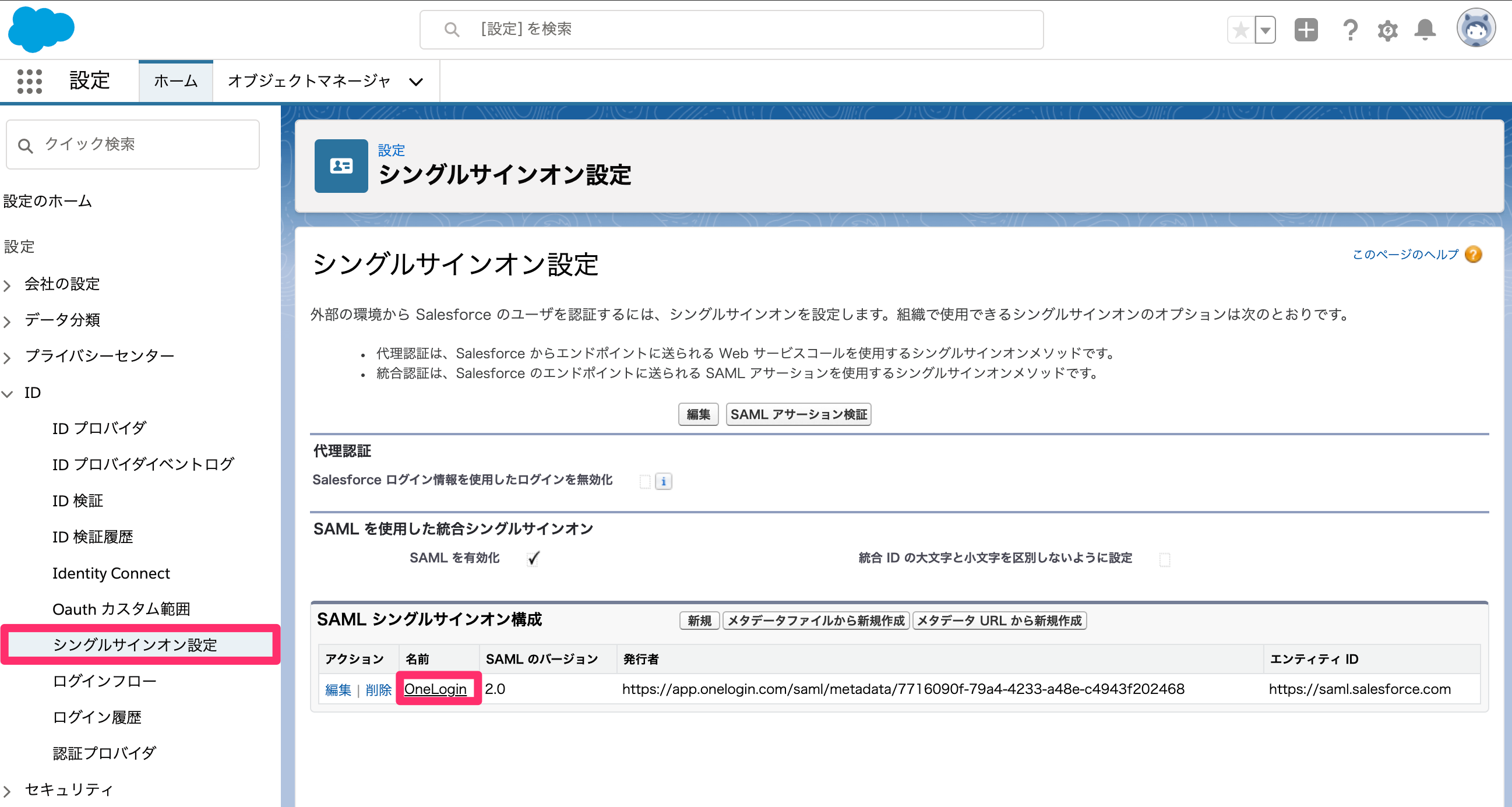Image resolution: width=1512 pixels, height=807 pixels.
Task: Open ID 検証履歴 in the sidebar
Action: (93, 537)
